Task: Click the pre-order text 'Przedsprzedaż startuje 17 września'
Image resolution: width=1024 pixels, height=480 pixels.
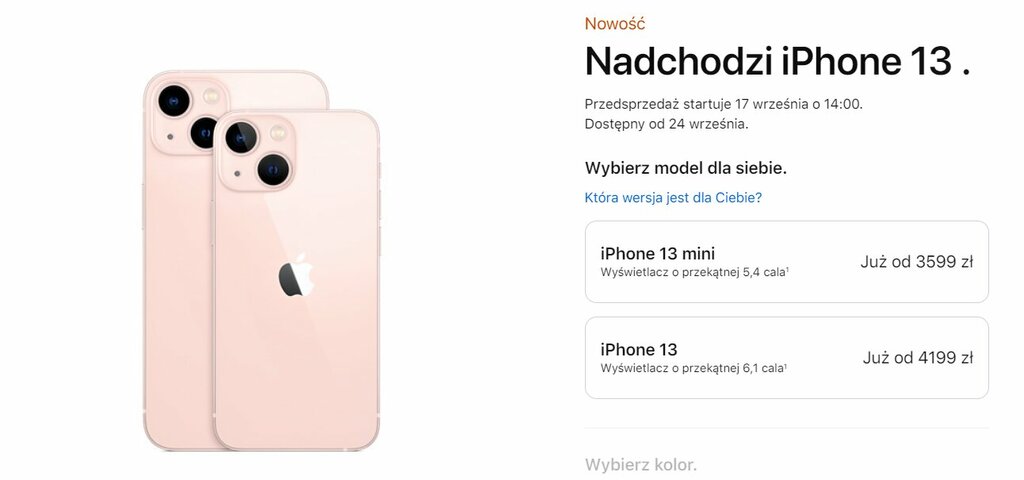Action: tap(697, 104)
